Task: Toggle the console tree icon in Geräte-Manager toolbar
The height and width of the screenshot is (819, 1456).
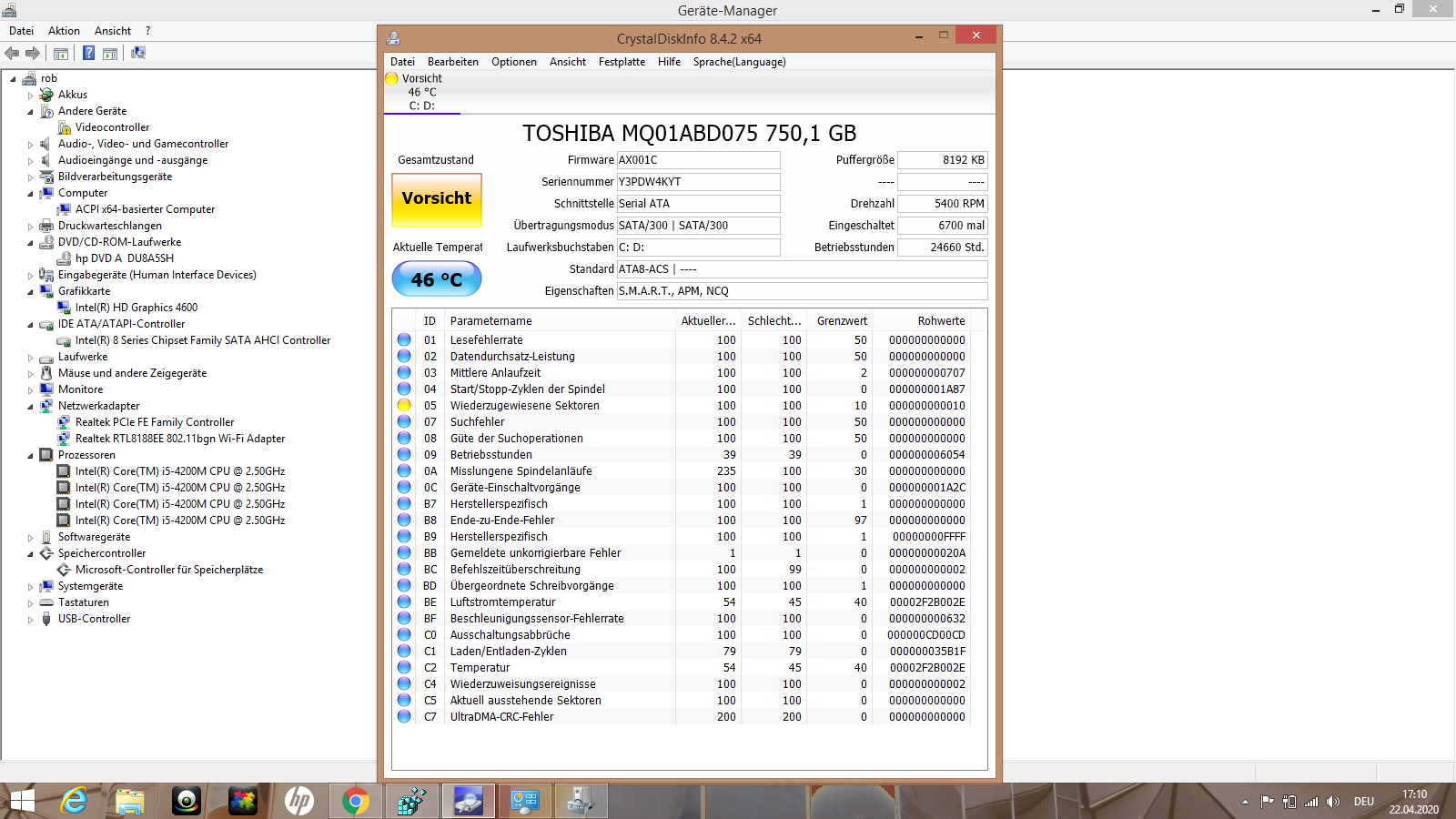Action: click(x=61, y=53)
